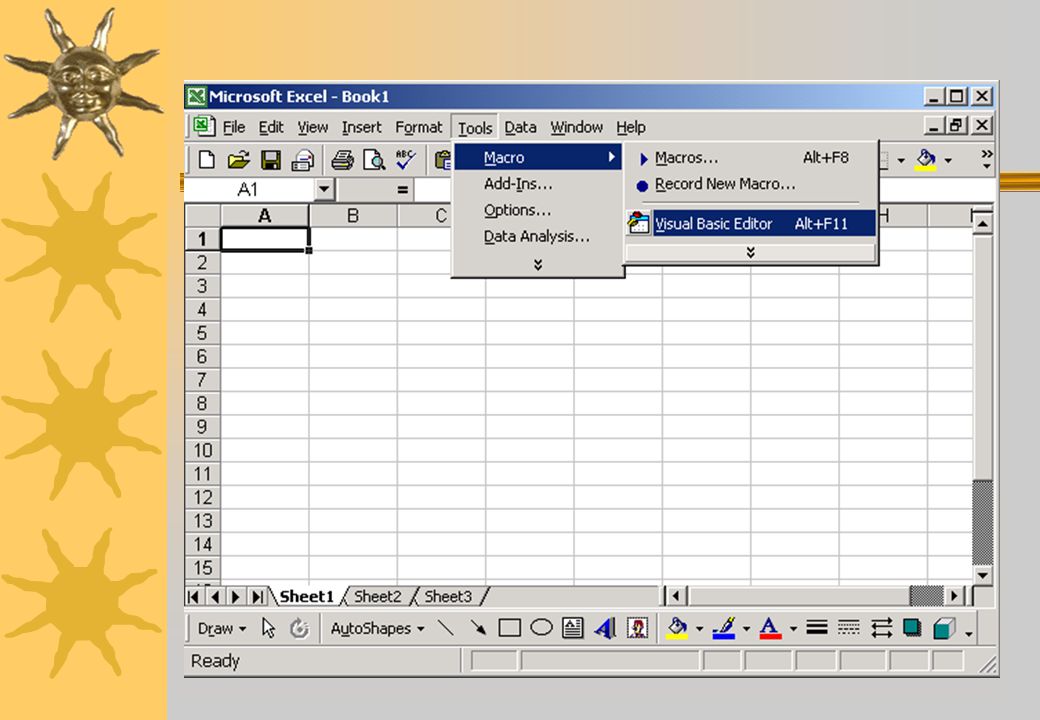The width and height of the screenshot is (1040, 720).
Task: Click the Shadow icon
Action: click(913, 628)
